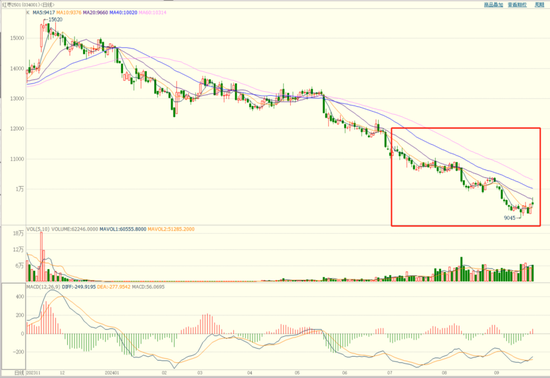The height and width of the screenshot is (378, 550).
Task: Click the orange MAVOL2:51285.2000 label
Action: coord(171,229)
